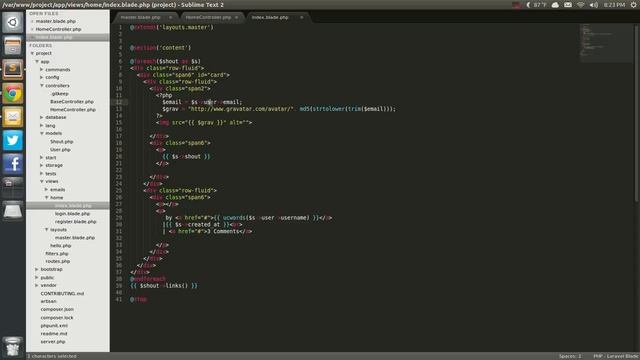This screenshot has width=640, height=360.
Task: Open the messaging envelope indicator
Action: click(568, 5)
